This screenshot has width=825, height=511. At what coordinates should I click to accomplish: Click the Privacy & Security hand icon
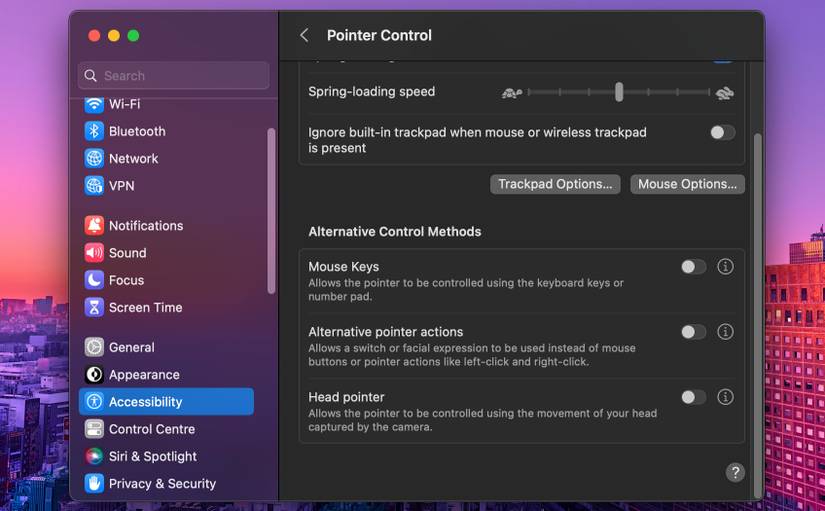coord(94,484)
